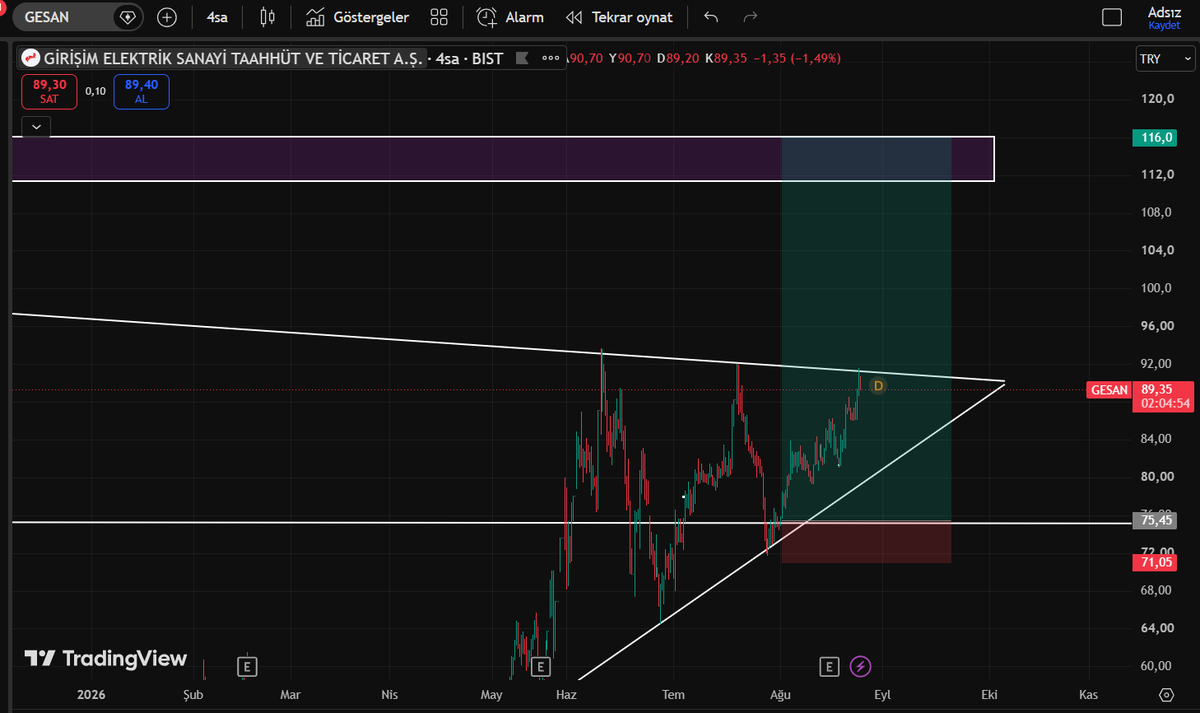Click the E earnings marker near Haz

pyautogui.click(x=540, y=665)
